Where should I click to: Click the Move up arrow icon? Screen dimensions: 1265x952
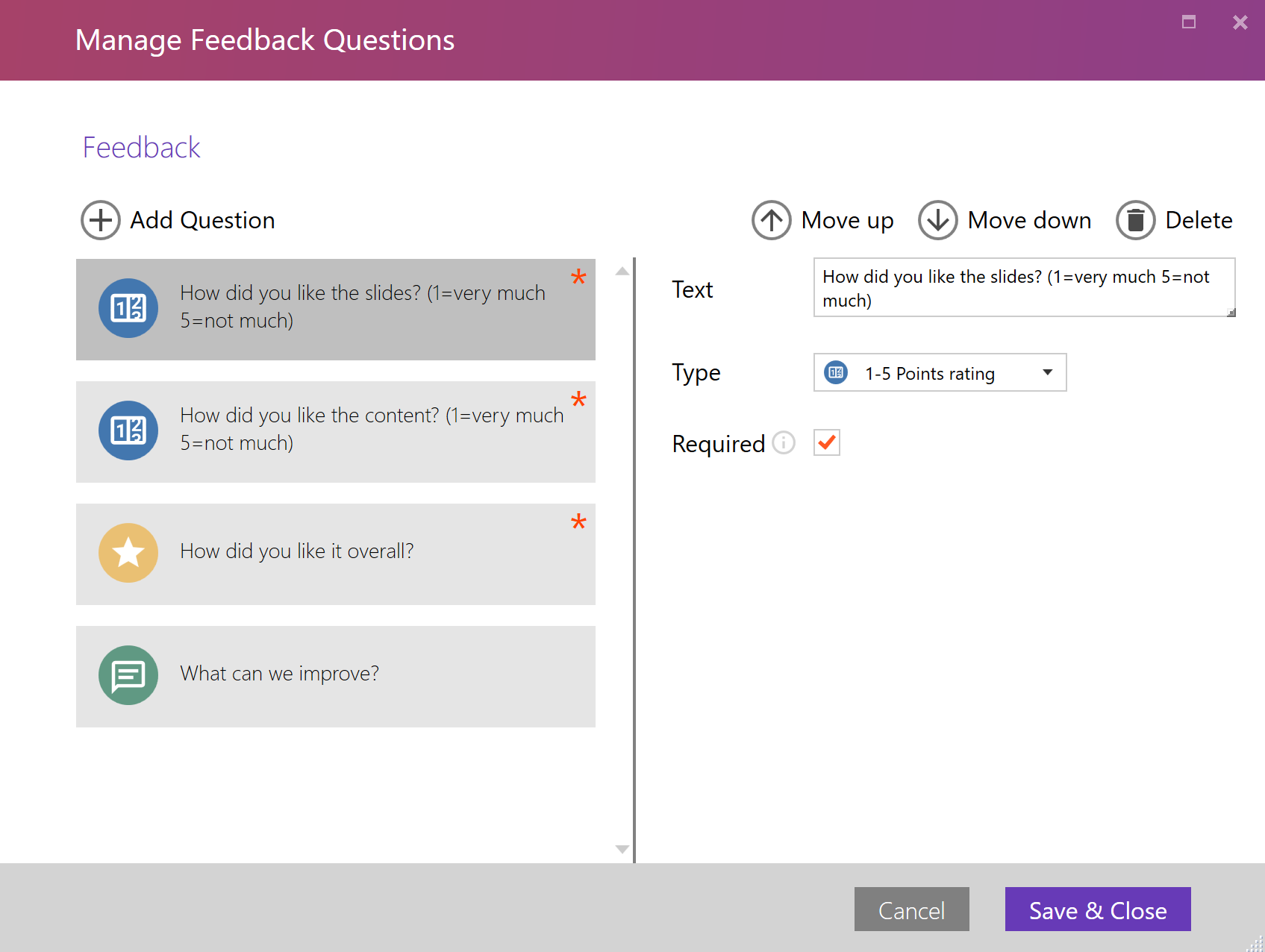(x=771, y=220)
